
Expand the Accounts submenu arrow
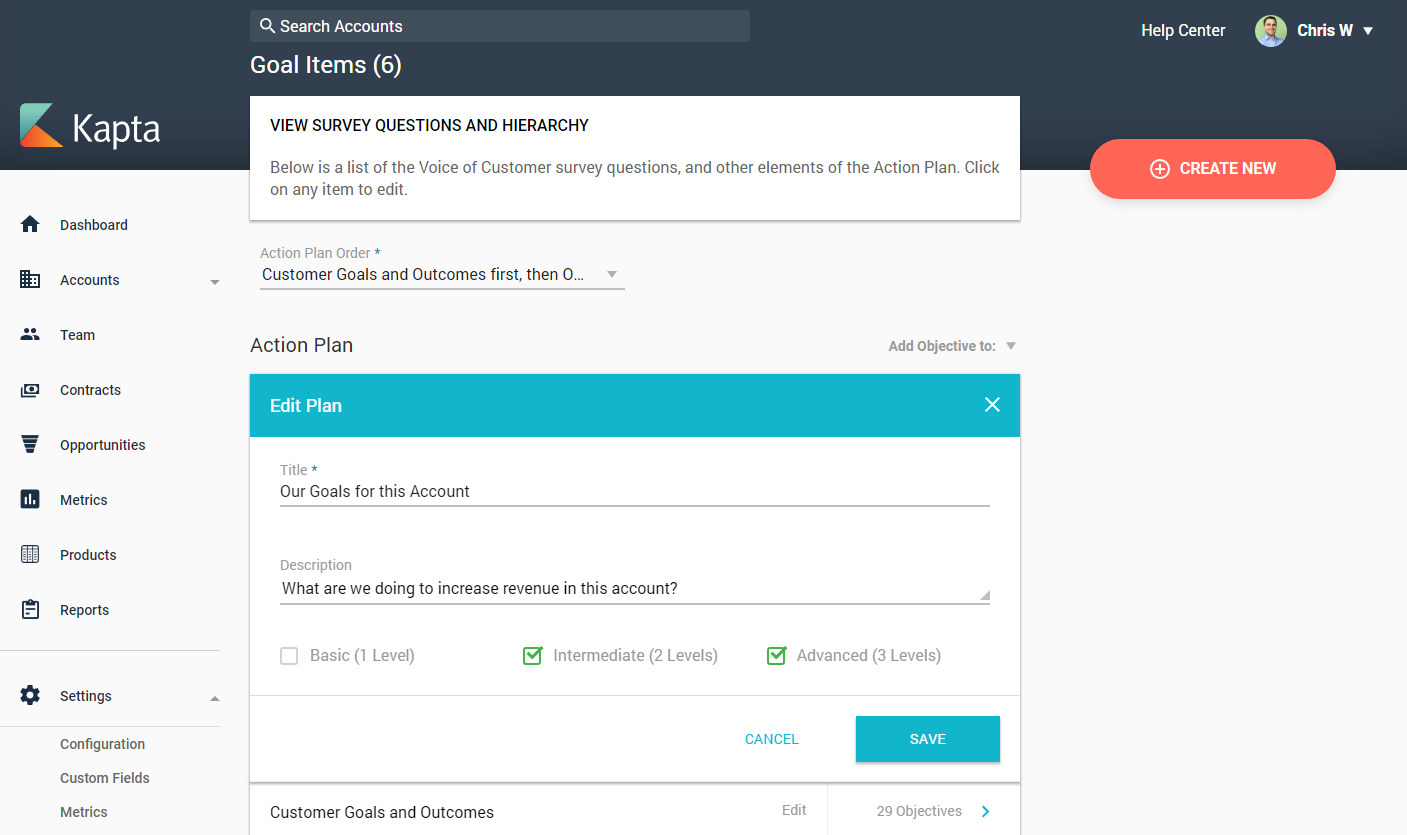[214, 282]
